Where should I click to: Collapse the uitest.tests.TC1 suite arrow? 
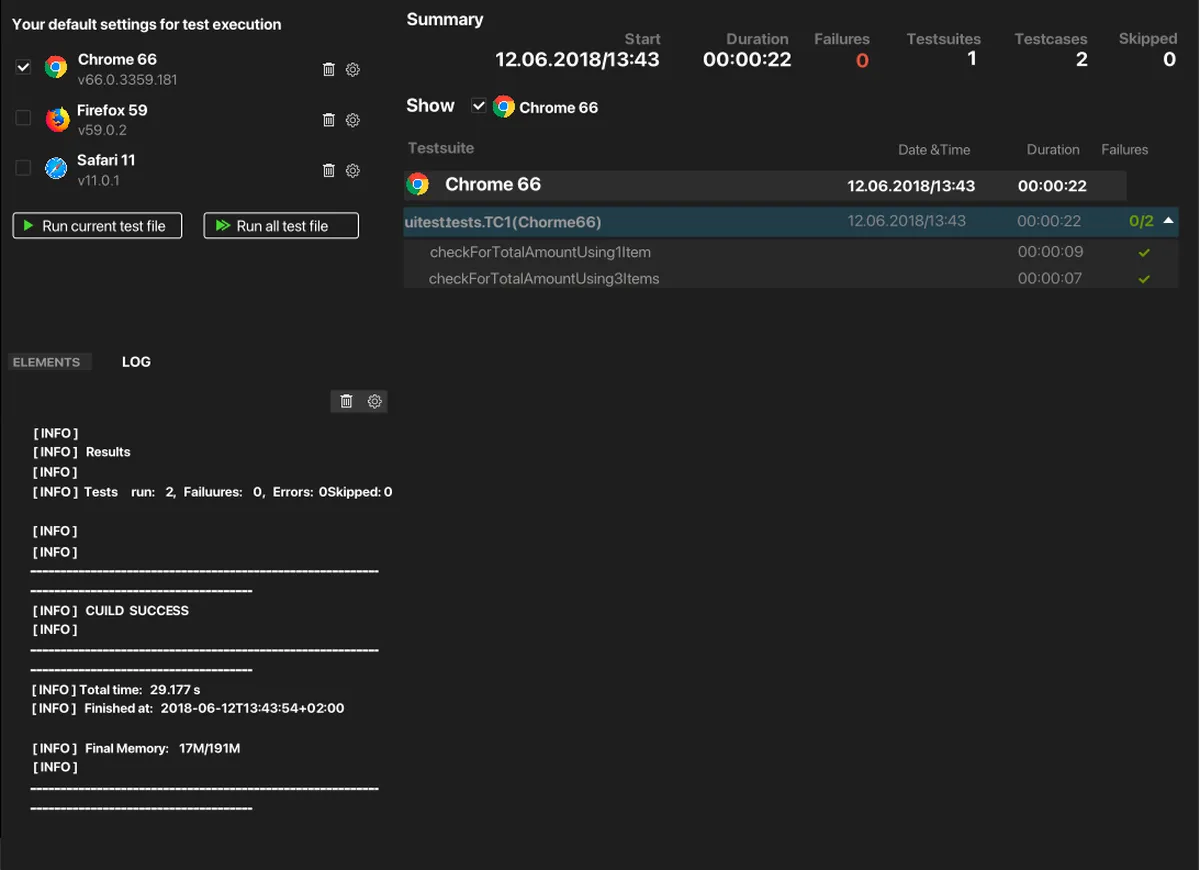click(1168, 221)
